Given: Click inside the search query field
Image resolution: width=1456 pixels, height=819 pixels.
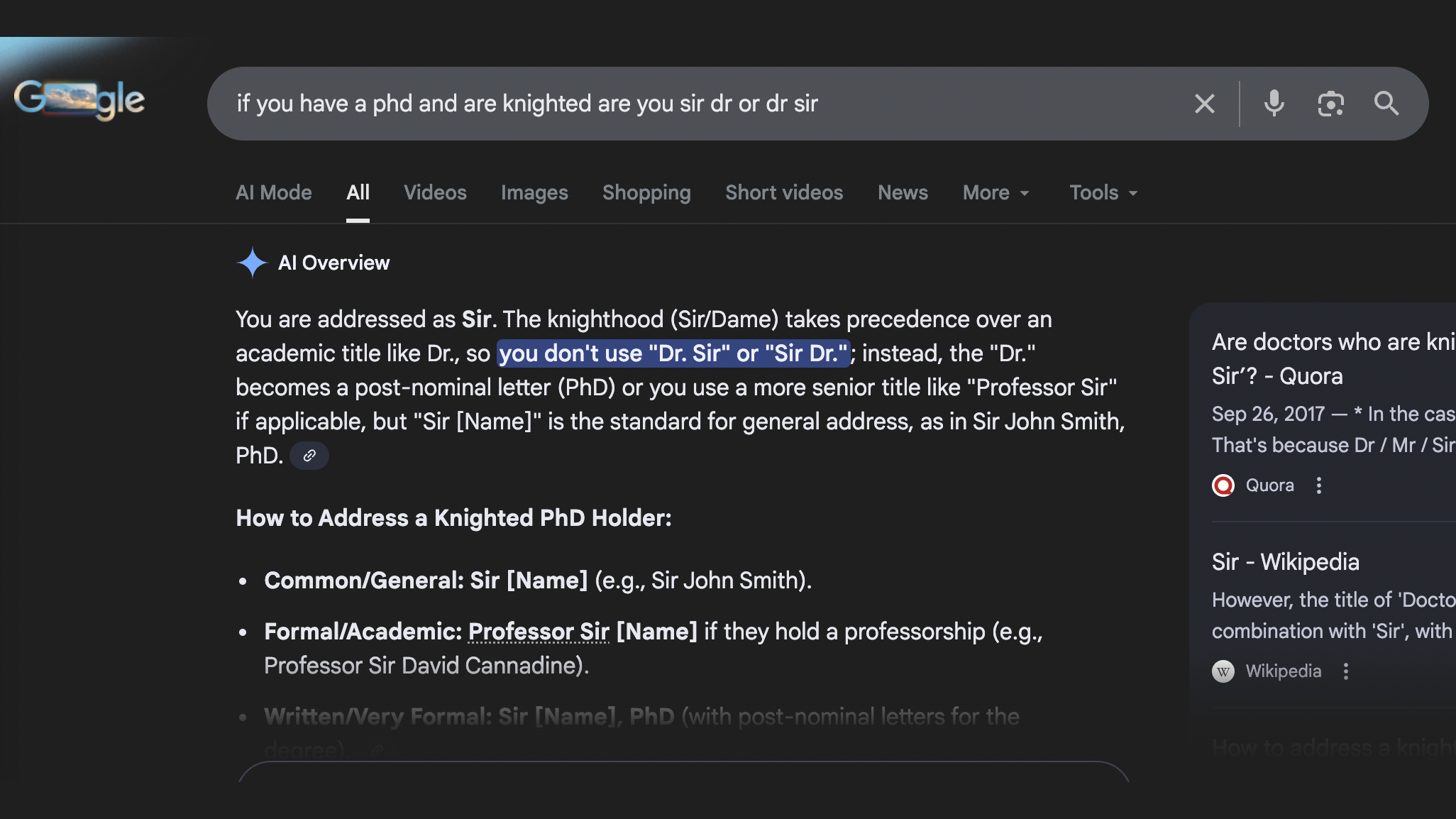Looking at the screenshot, I should [x=639, y=104].
